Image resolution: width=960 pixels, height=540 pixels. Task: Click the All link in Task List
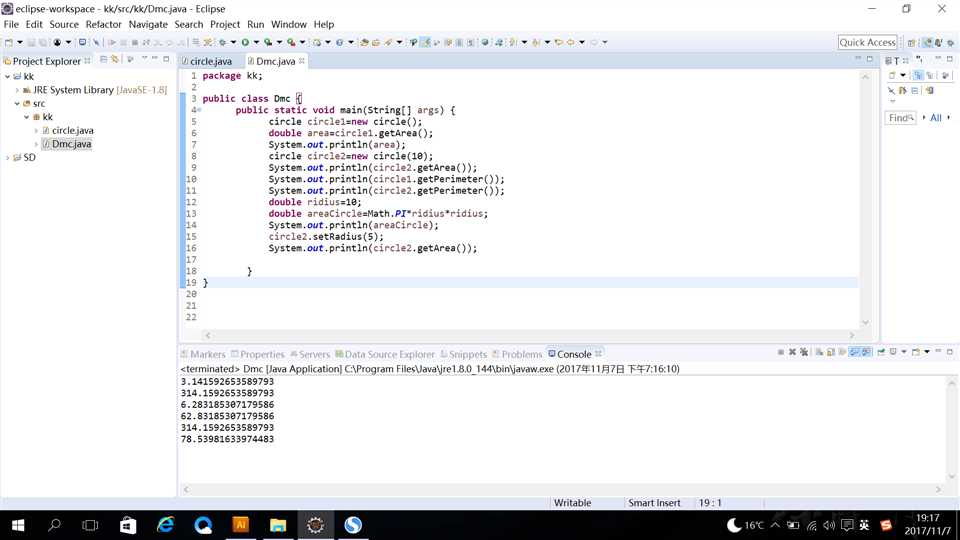coord(936,118)
